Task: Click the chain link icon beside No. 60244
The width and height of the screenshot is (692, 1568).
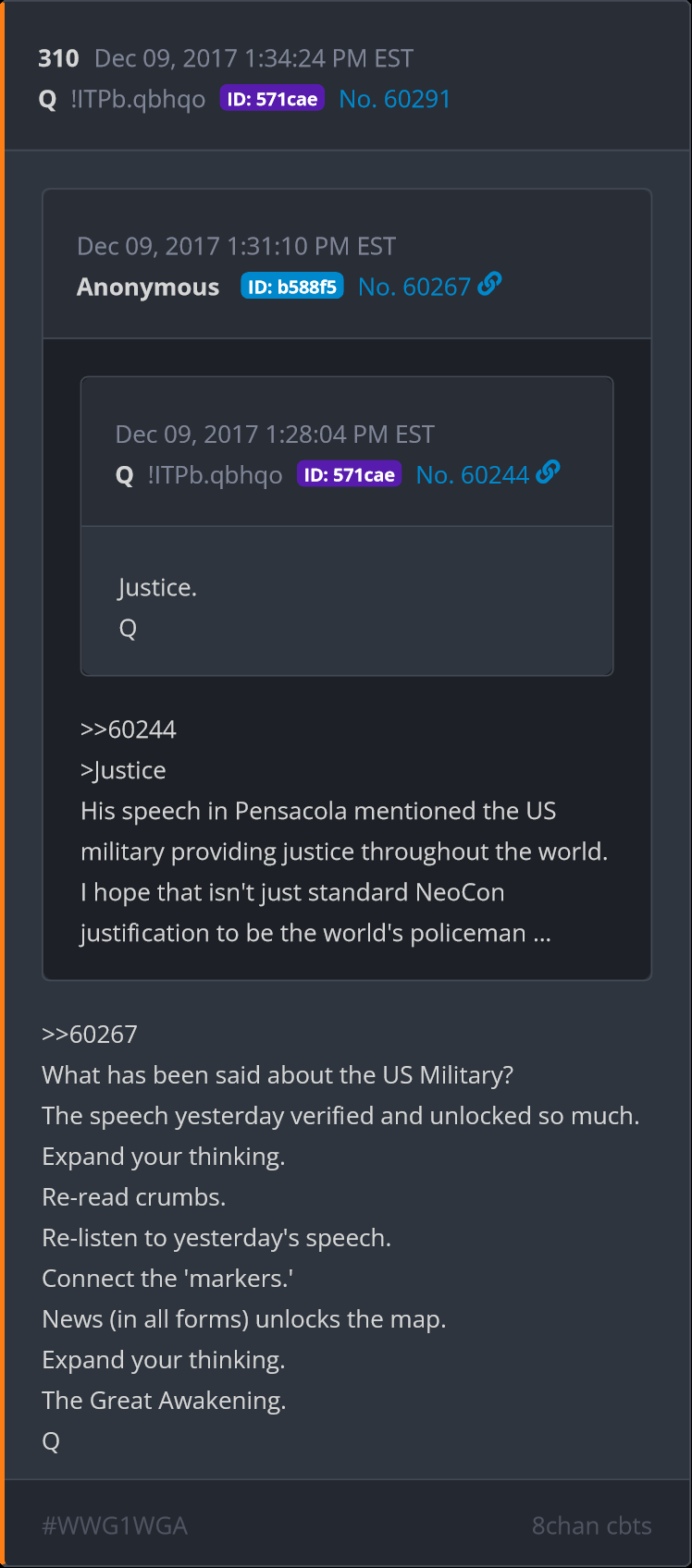Action: click(x=548, y=472)
